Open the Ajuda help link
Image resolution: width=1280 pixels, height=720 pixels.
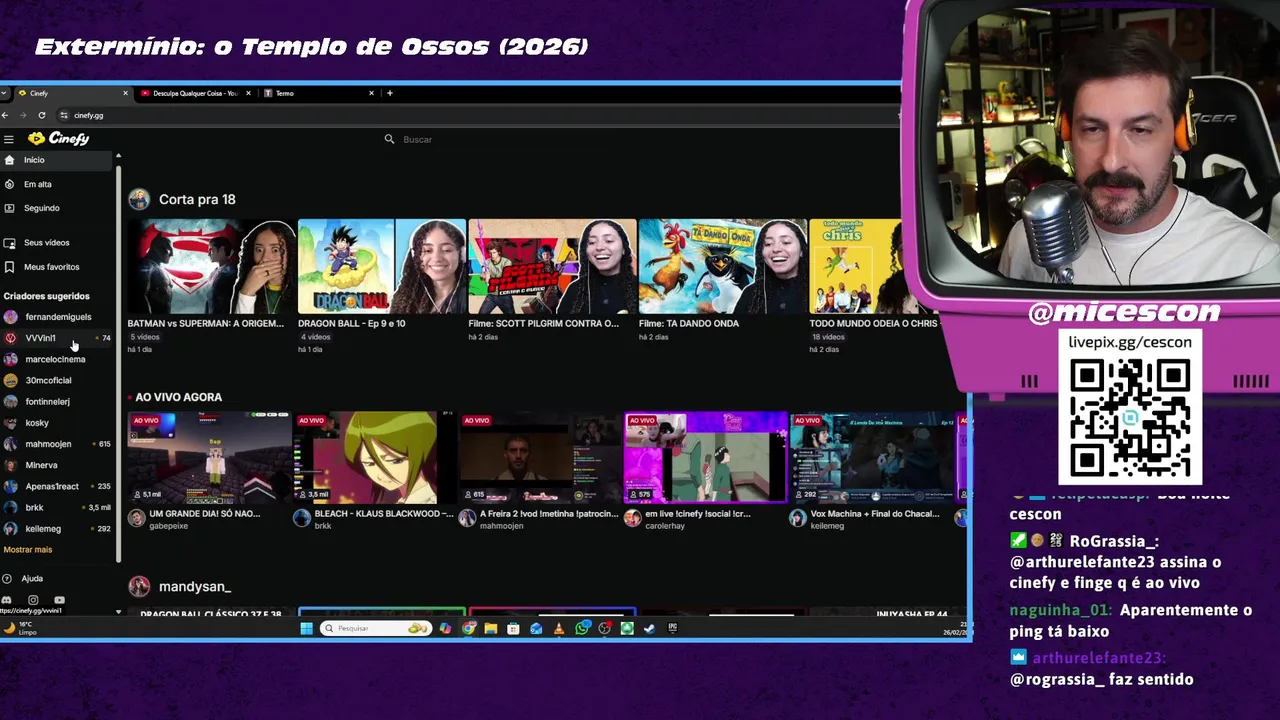[x=32, y=578]
